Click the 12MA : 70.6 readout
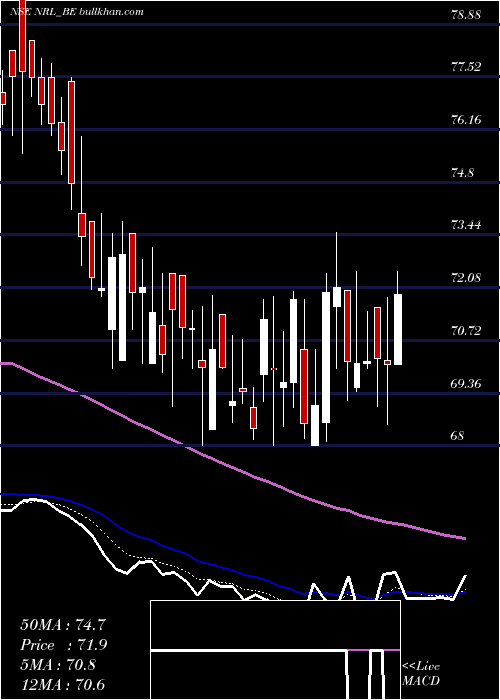Image resolution: width=500 pixels, height=700 pixels. pyautogui.click(x=63, y=684)
